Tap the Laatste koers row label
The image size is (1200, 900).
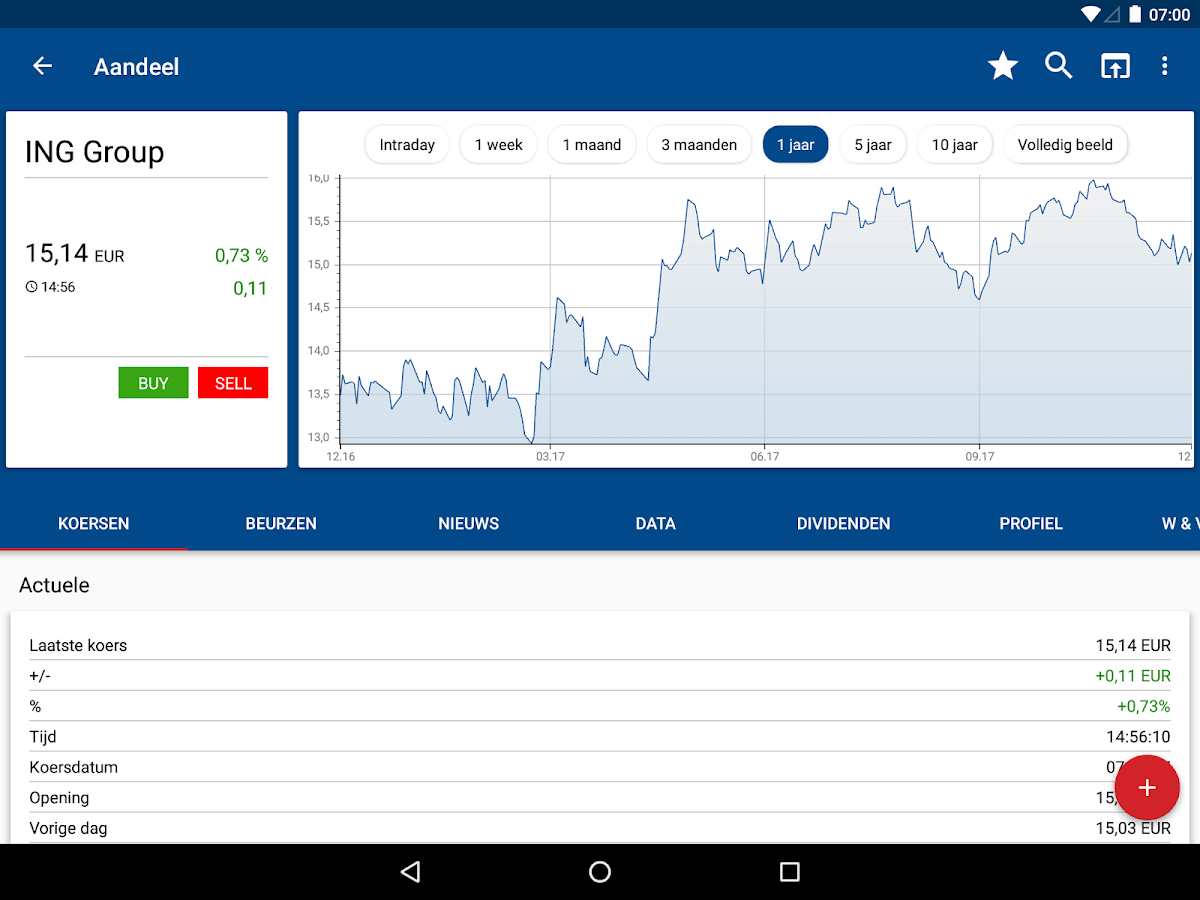tap(78, 646)
